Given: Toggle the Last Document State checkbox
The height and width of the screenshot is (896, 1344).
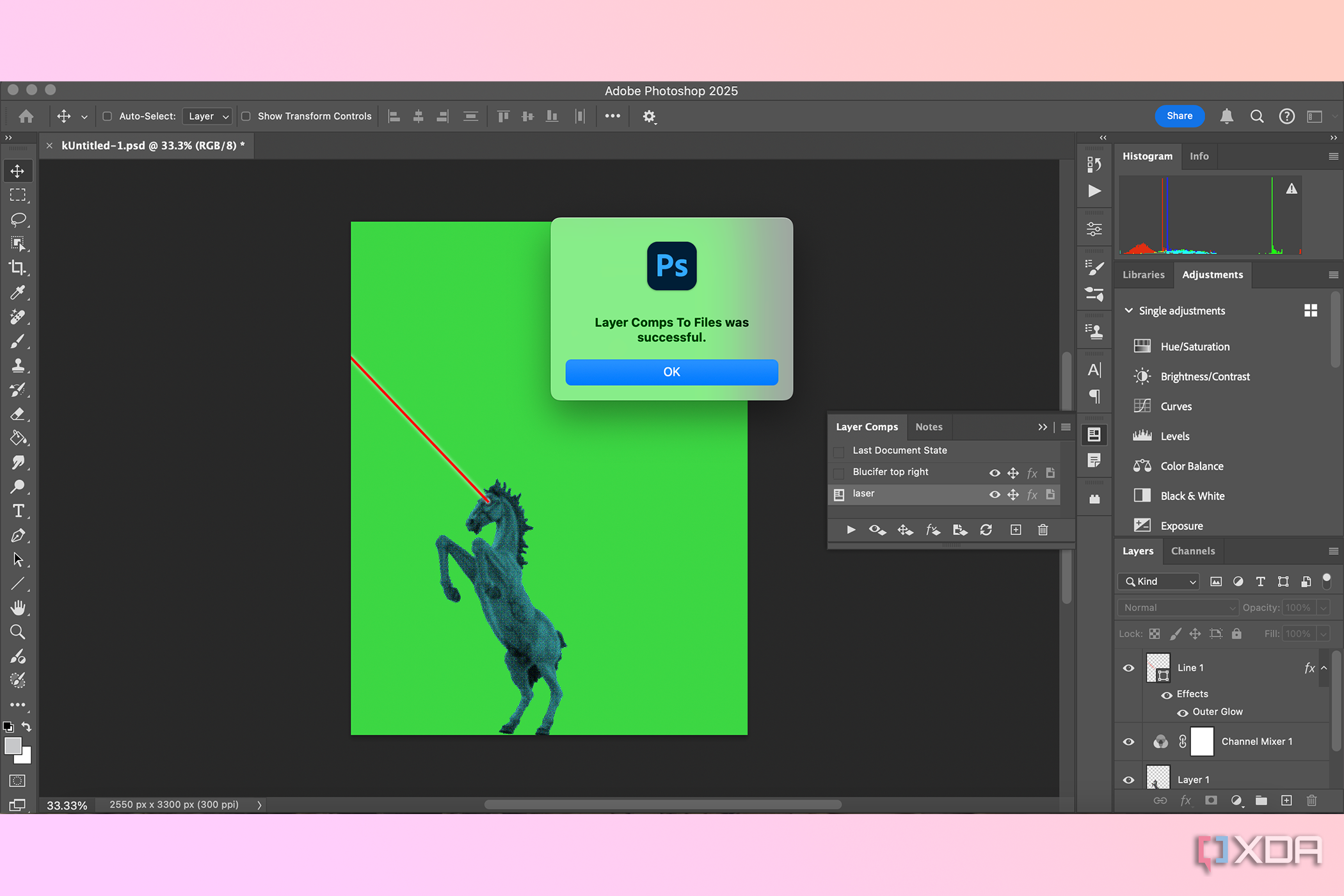Looking at the screenshot, I should (839, 451).
